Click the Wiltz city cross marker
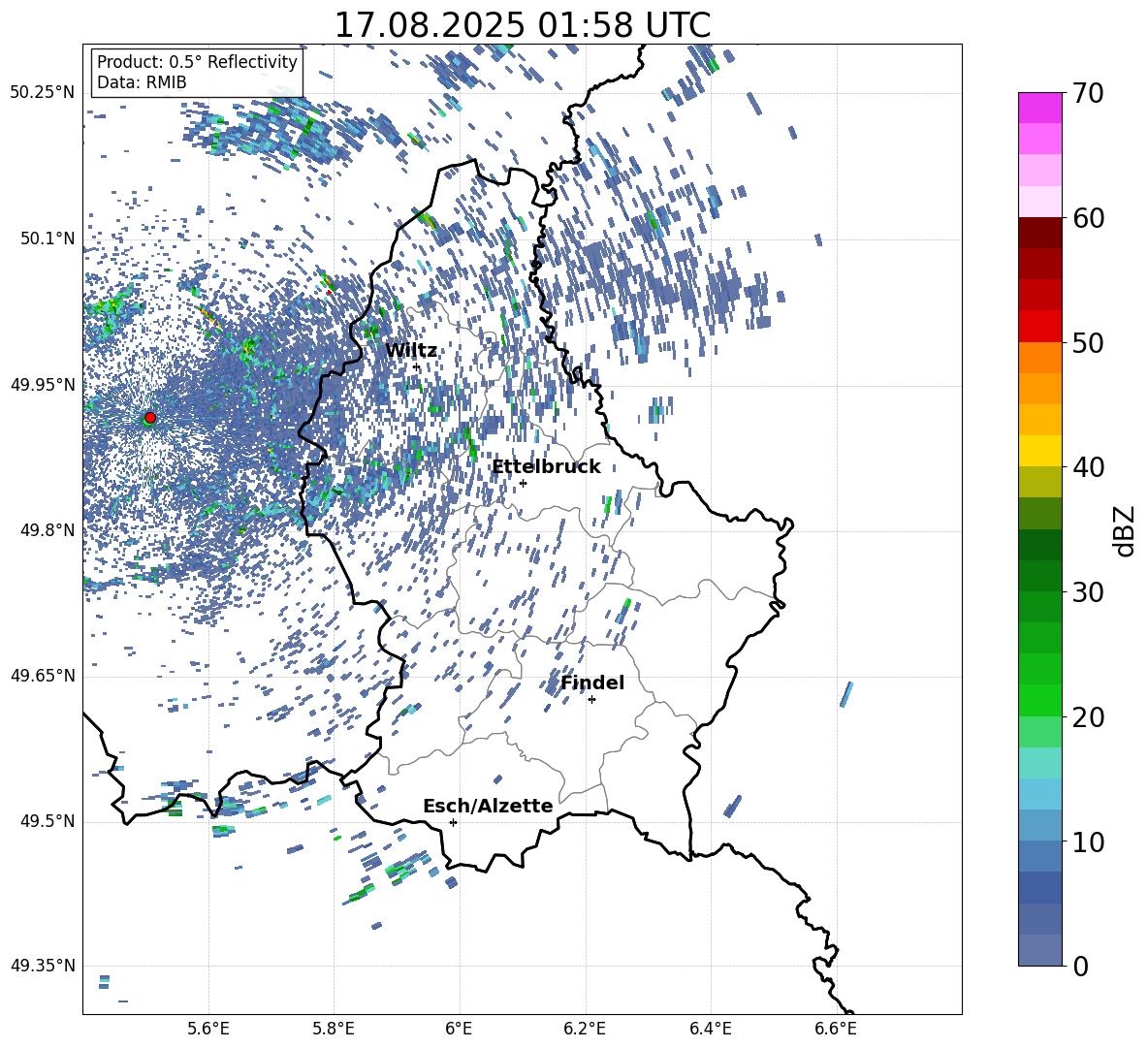Image resolution: width=1148 pixels, height=1048 pixels. (417, 366)
